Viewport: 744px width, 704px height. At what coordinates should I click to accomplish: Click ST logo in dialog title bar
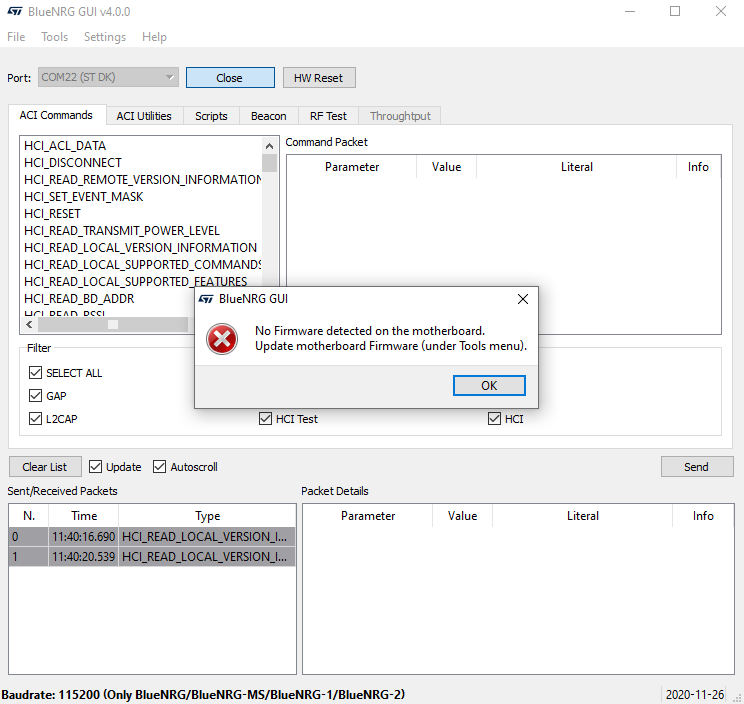[x=206, y=299]
